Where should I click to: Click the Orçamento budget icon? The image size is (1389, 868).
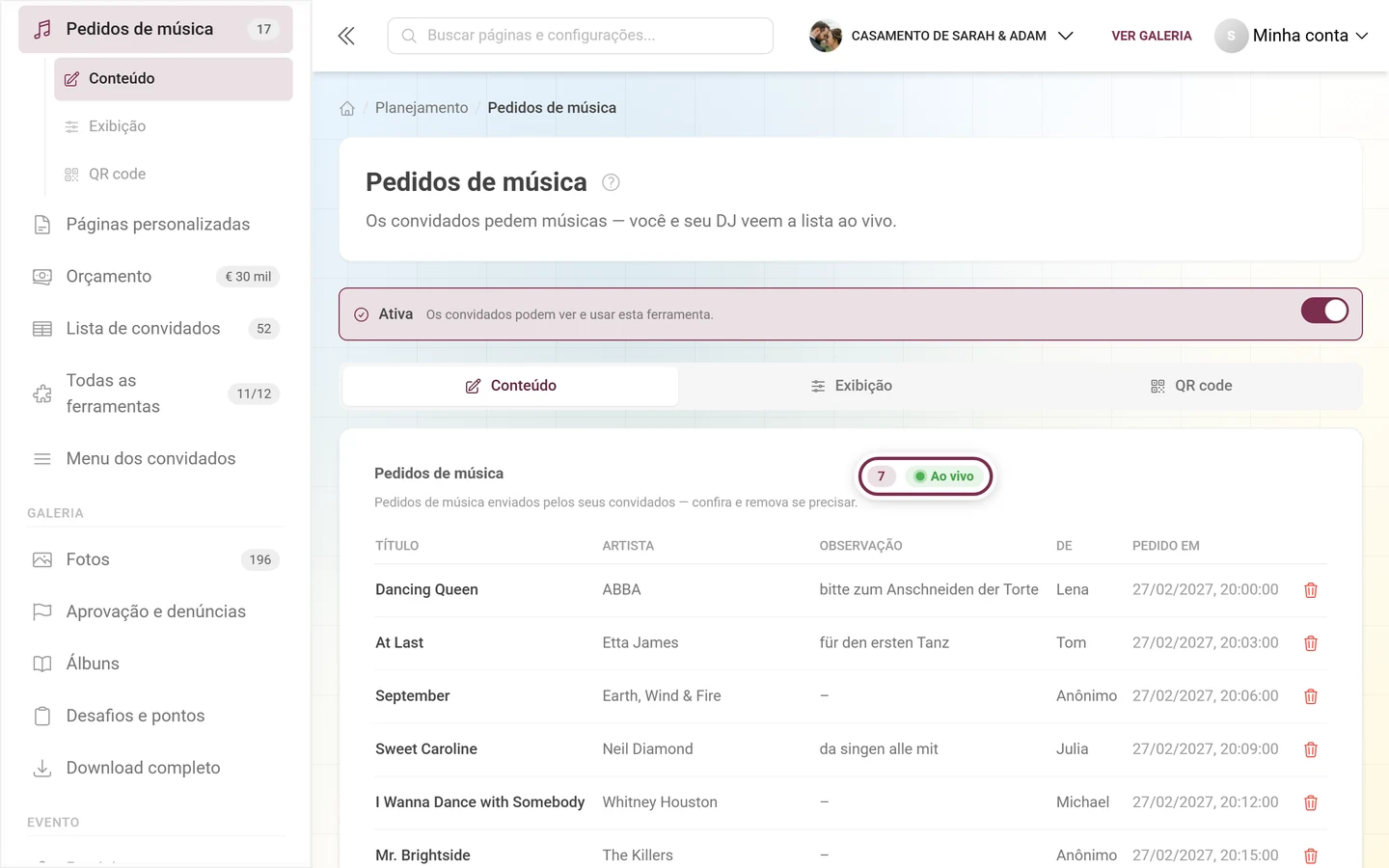[x=42, y=277]
